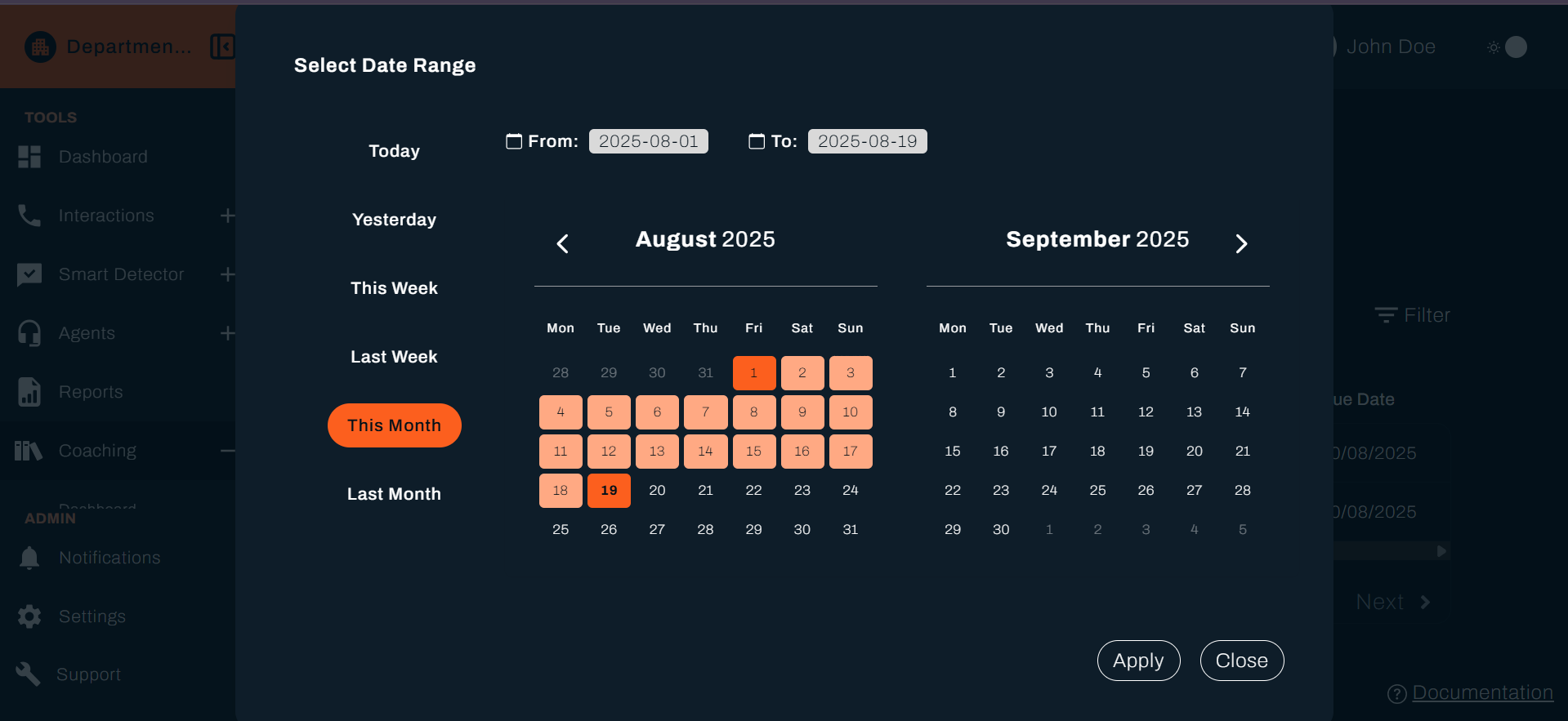Image resolution: width=1568 pixels, height=721 pixels.
Task: Pick July 28 in August grid
Action: click(561, 373)
